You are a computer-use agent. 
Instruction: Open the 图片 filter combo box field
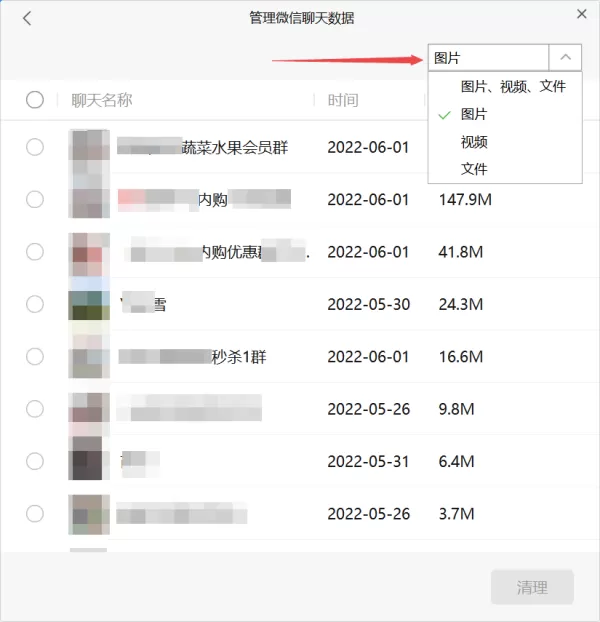click(x=488, y=58)
